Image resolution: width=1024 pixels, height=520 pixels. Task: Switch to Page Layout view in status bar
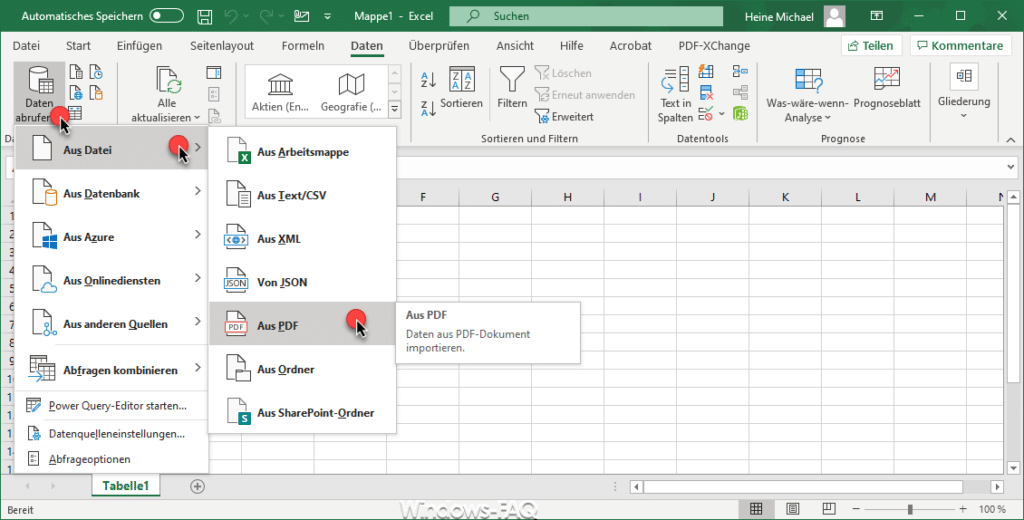click(792, 508)
